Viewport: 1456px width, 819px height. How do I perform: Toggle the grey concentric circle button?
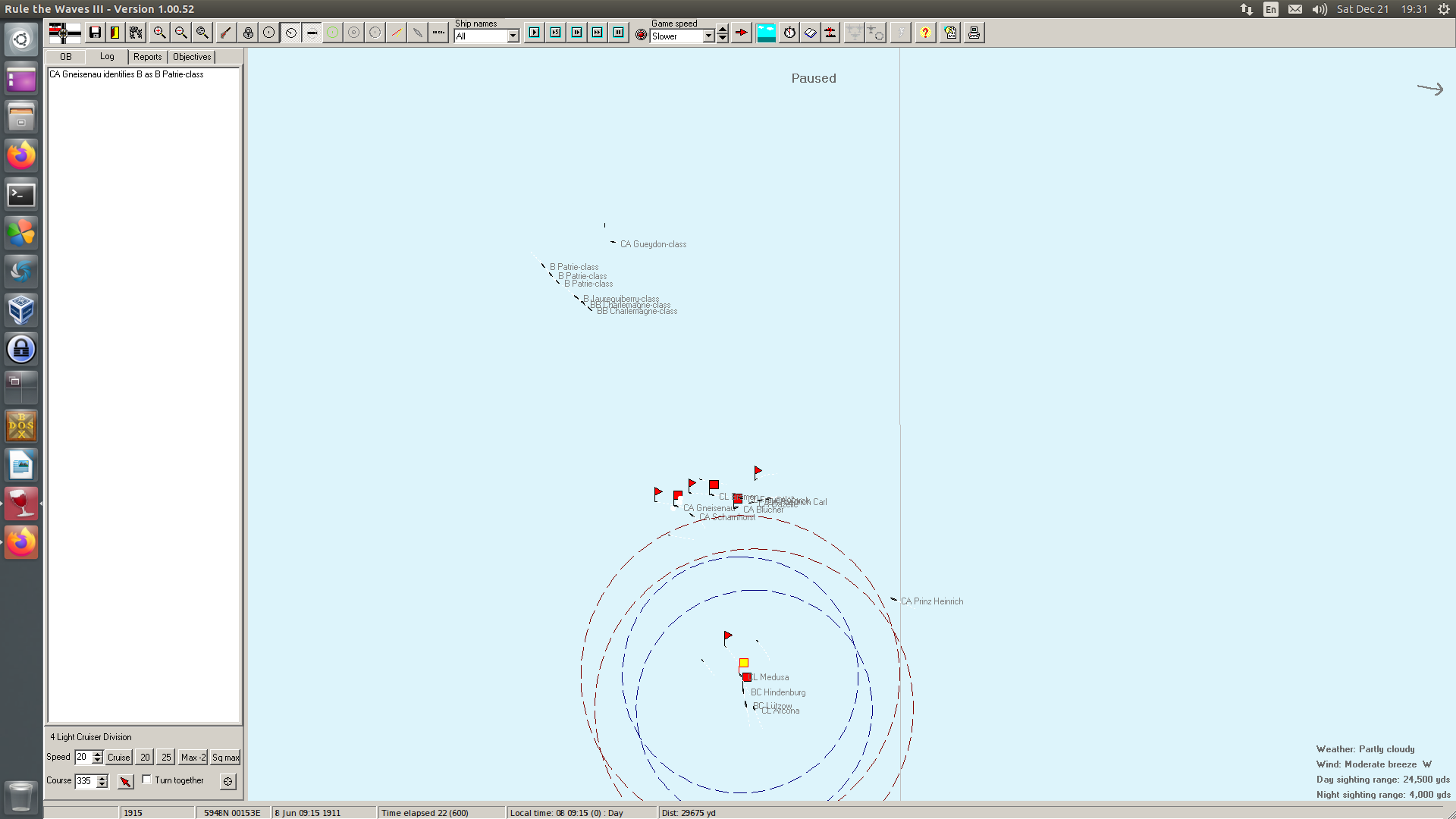coord(354,33)
